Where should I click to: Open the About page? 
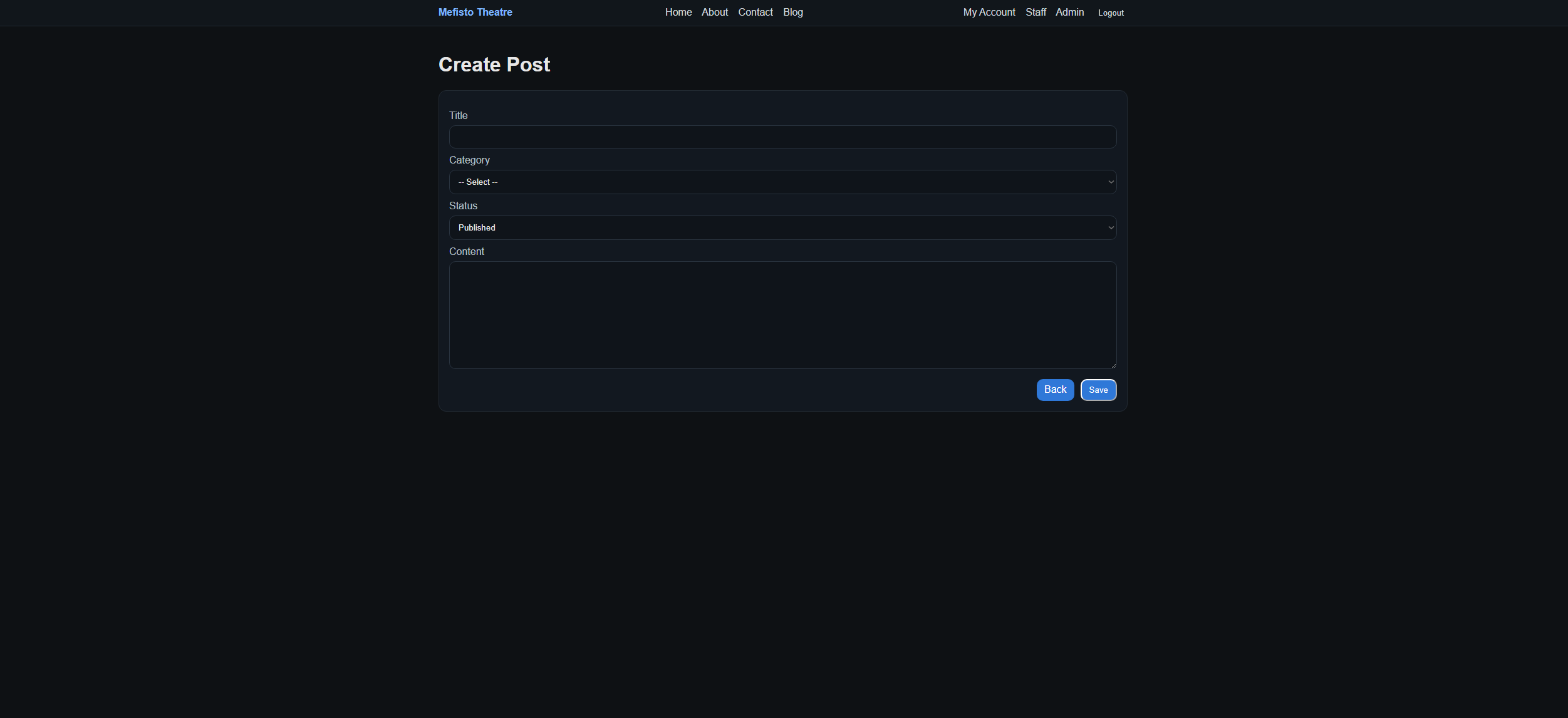[x=714, y=12]
